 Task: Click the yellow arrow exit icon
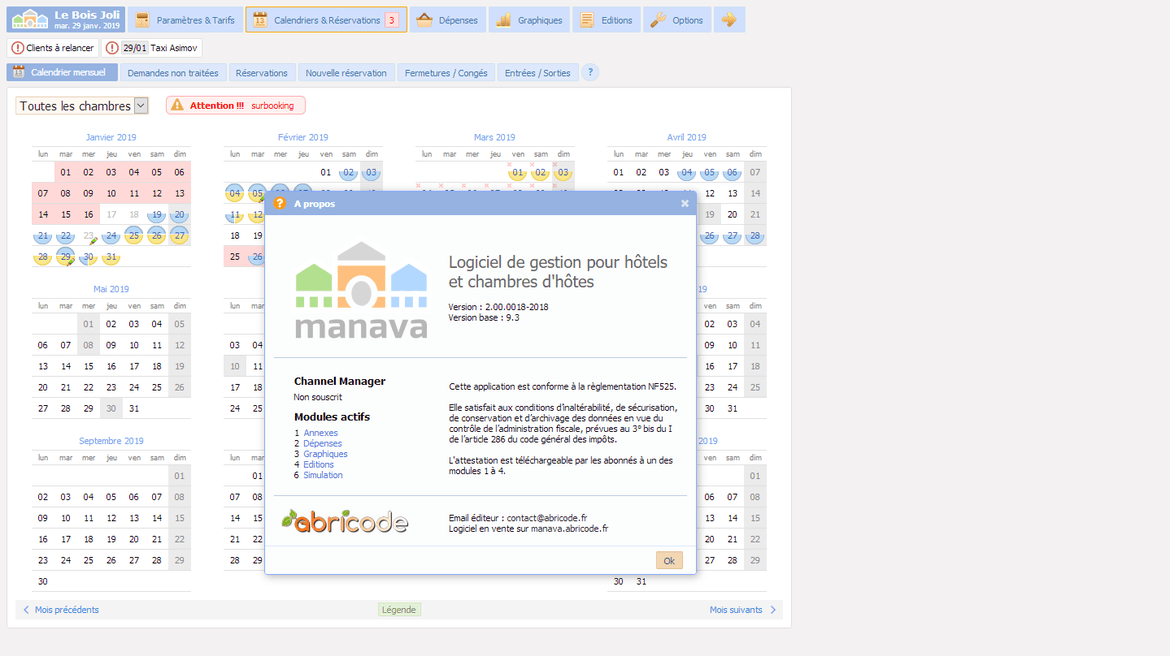click(x=729, y=20)
